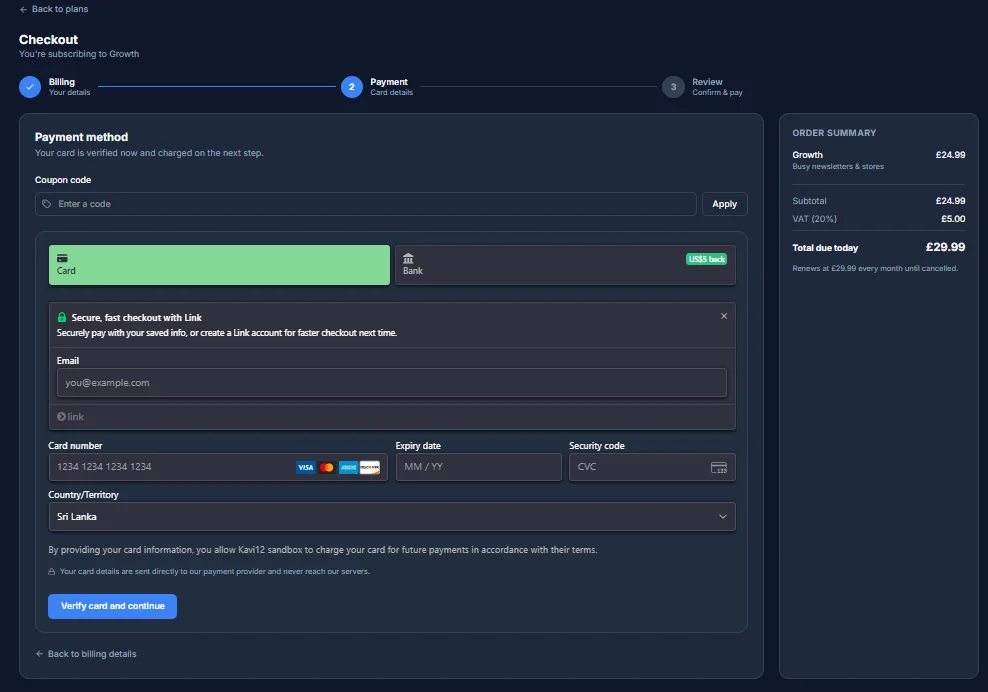Choose the Card payment tab

tap(219, 265)
